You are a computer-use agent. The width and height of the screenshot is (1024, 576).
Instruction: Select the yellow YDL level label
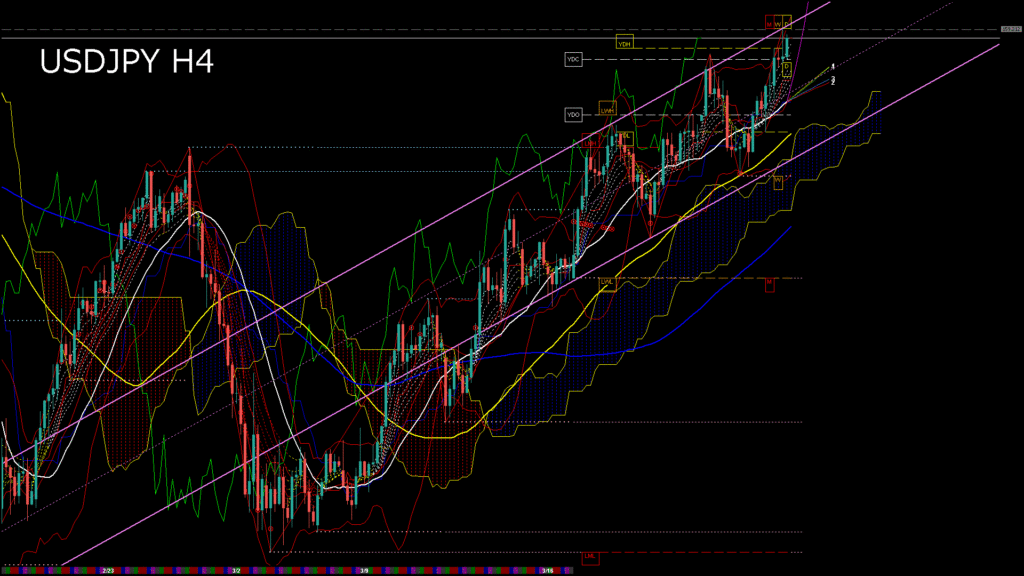point(624,136)
